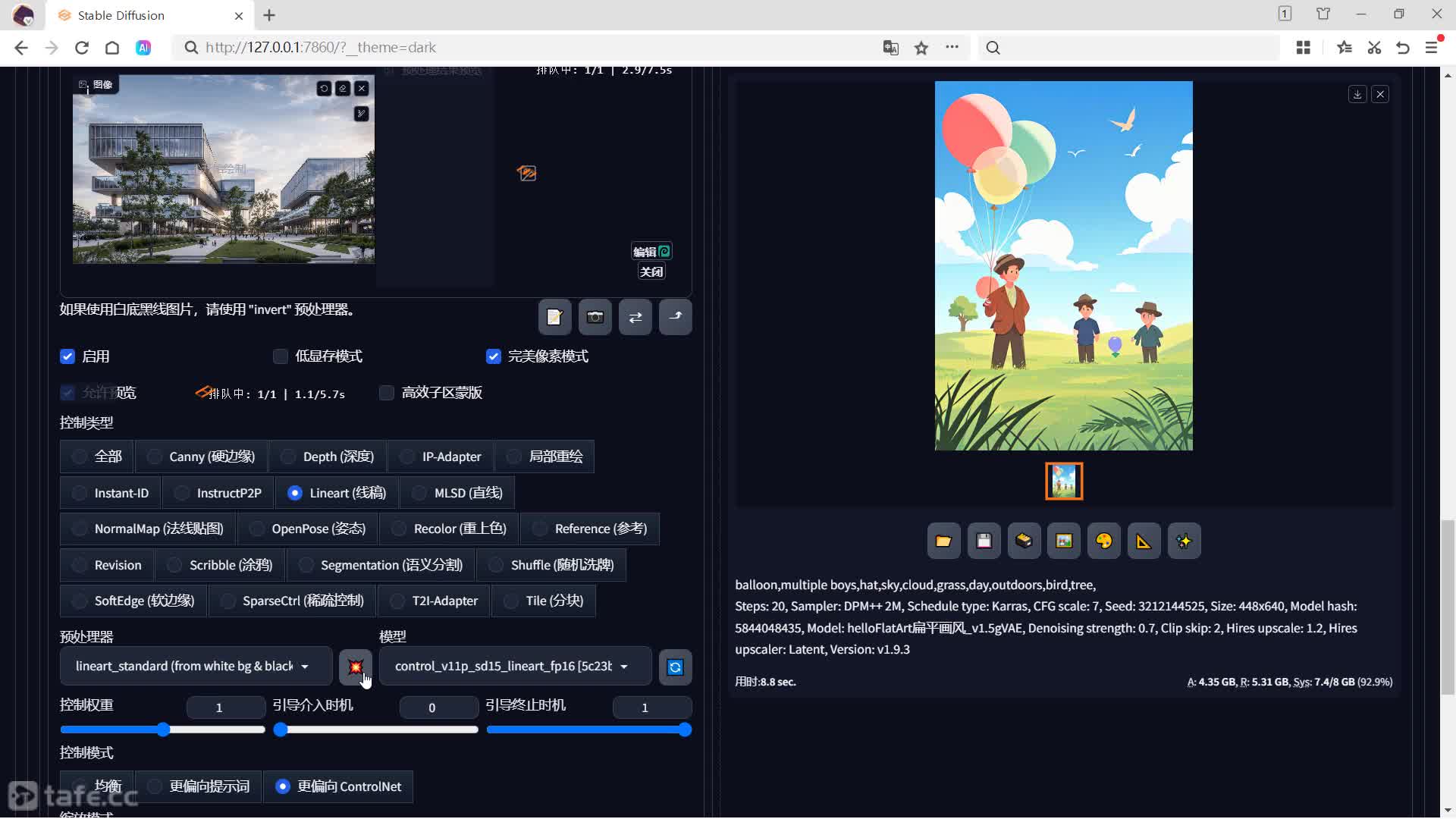The width and height of the screenshot is (1456, 819).
Task: Open a new browser tab
Action: click(269, 15)
